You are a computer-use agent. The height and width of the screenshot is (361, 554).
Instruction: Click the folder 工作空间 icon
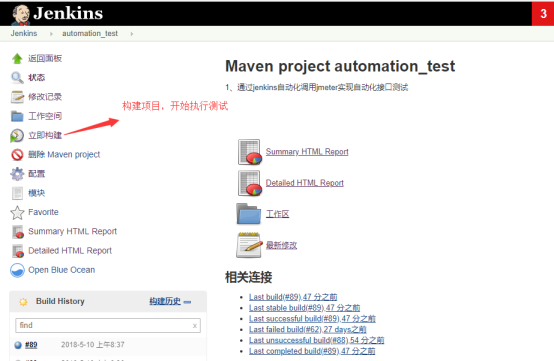click(x=17, y=116)
